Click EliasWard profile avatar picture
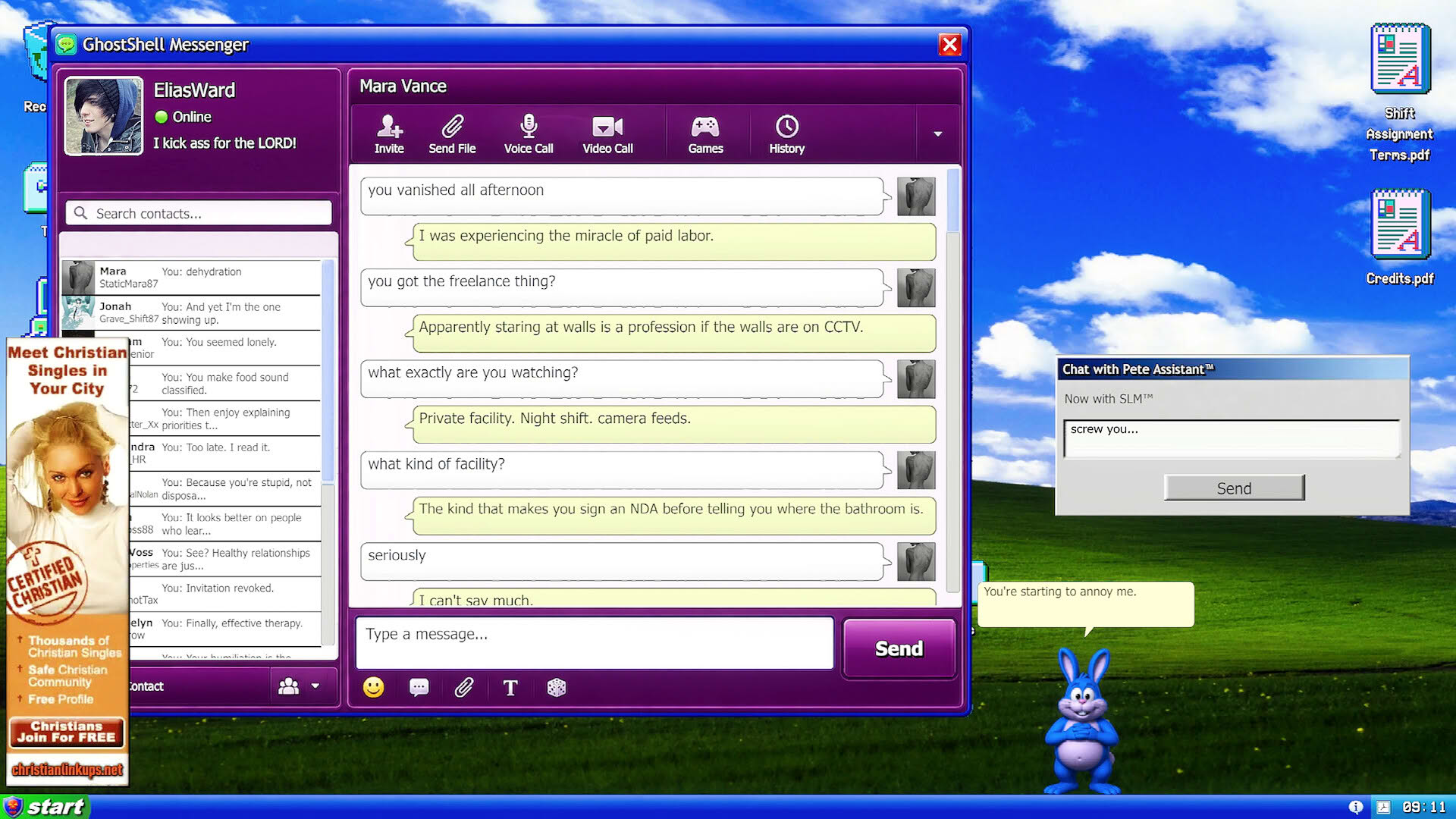The width and height of the screenshot is (1456, 819). 104,116
